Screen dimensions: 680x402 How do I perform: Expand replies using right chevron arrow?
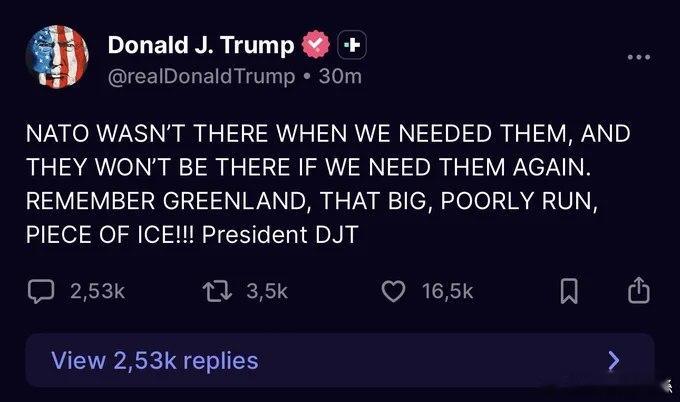[x=614, y=360]
